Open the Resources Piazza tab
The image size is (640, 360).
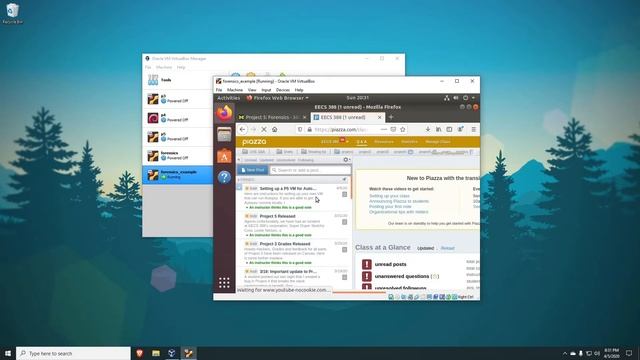tap(384, 142)
